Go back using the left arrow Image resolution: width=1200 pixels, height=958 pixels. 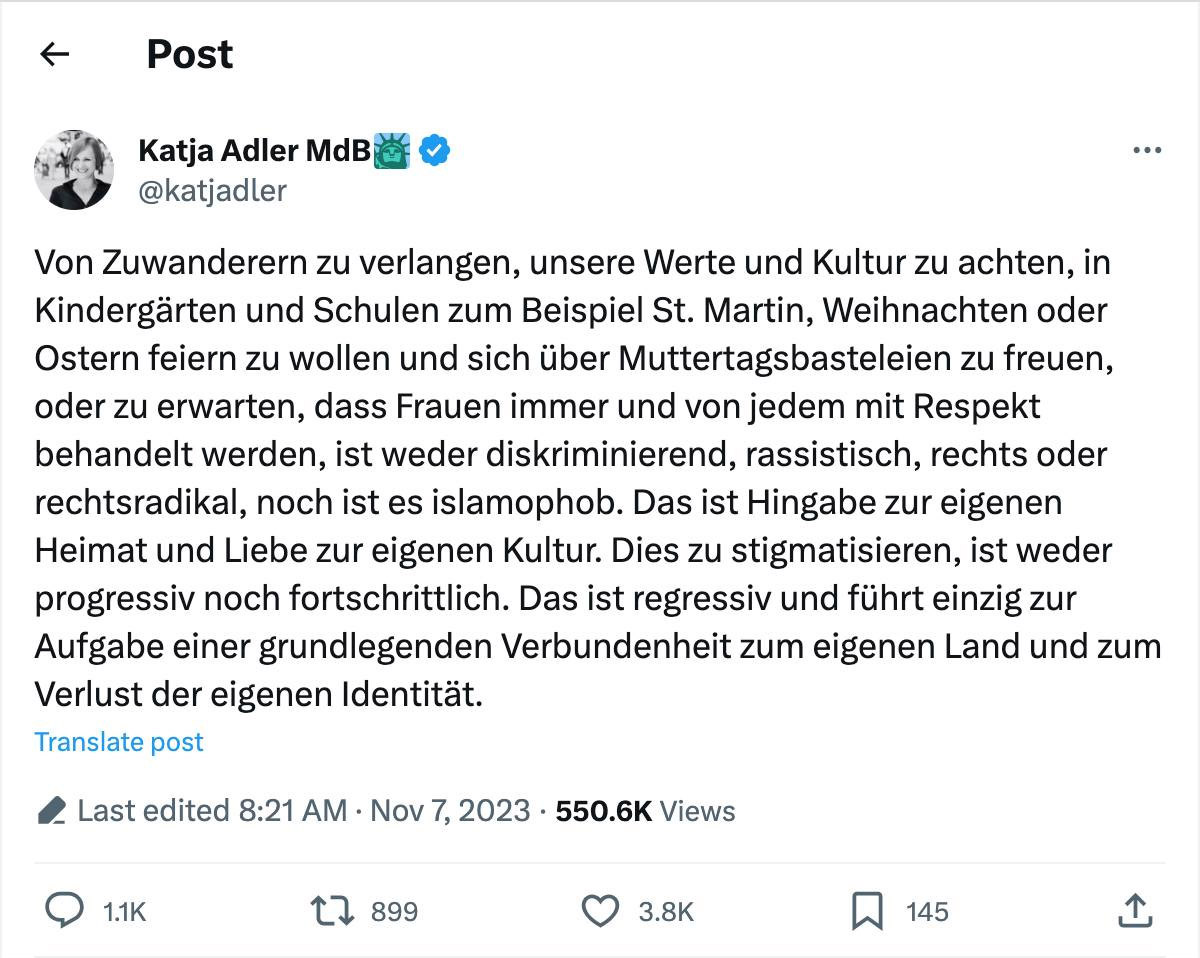click(x=54, y=54)
